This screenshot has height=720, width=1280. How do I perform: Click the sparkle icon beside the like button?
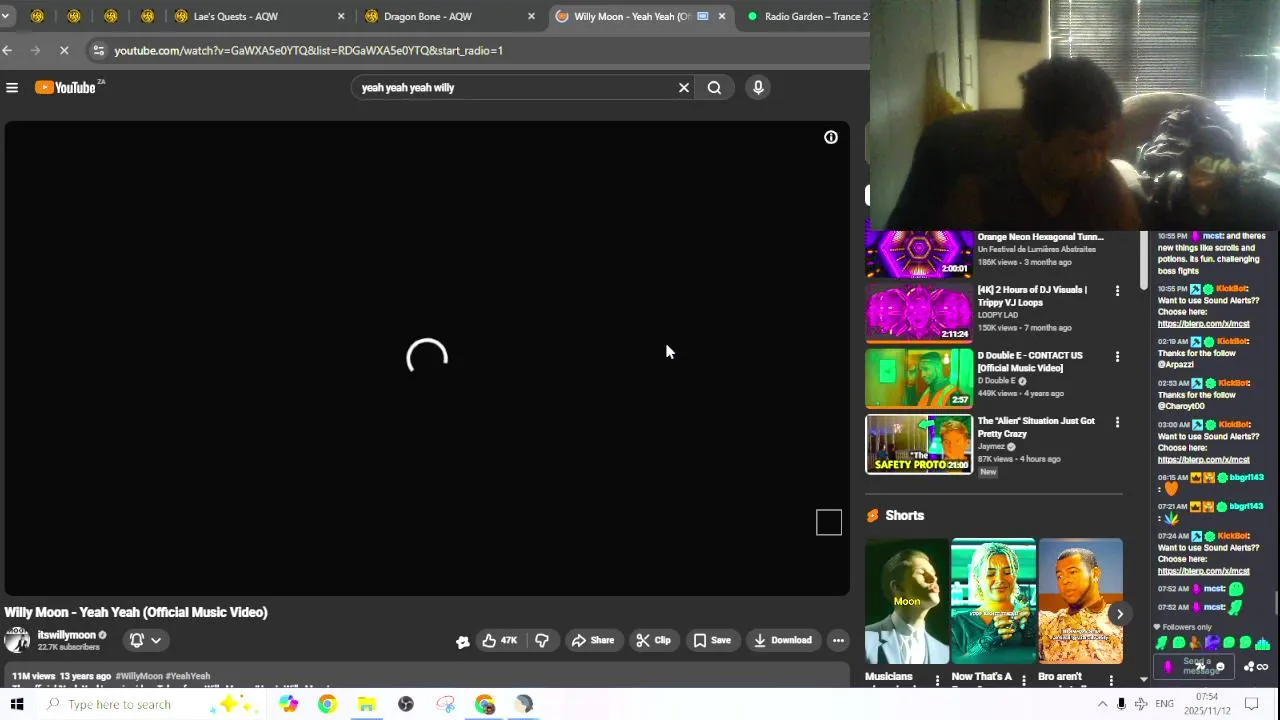point(462,641)
